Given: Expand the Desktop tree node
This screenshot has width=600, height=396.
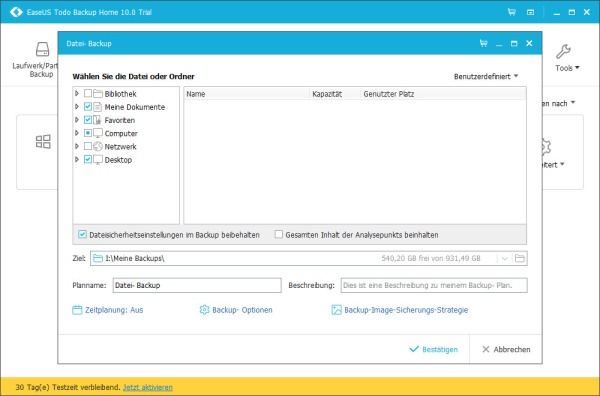Looking at the screenshot, I should [x=77, y=160].
